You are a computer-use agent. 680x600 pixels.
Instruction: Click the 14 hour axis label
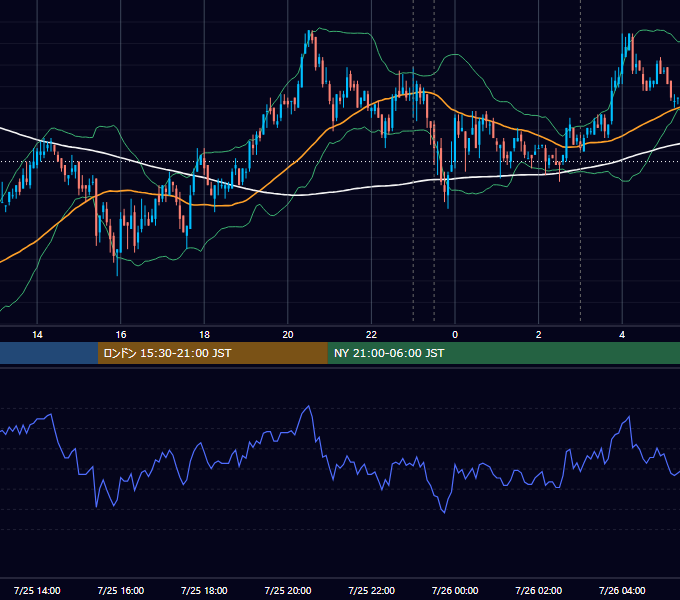tap(37, 335)
